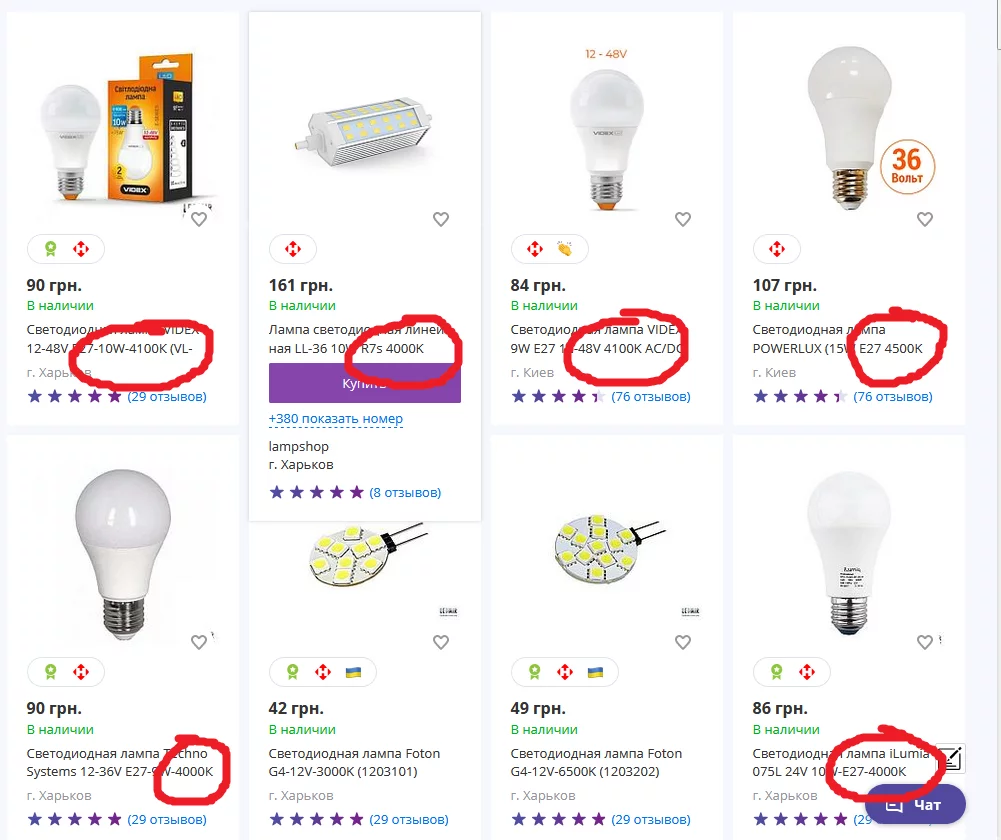Open the Чат chat widget
This screenshot has width=1001, height=840.
[x=915, y=804]
